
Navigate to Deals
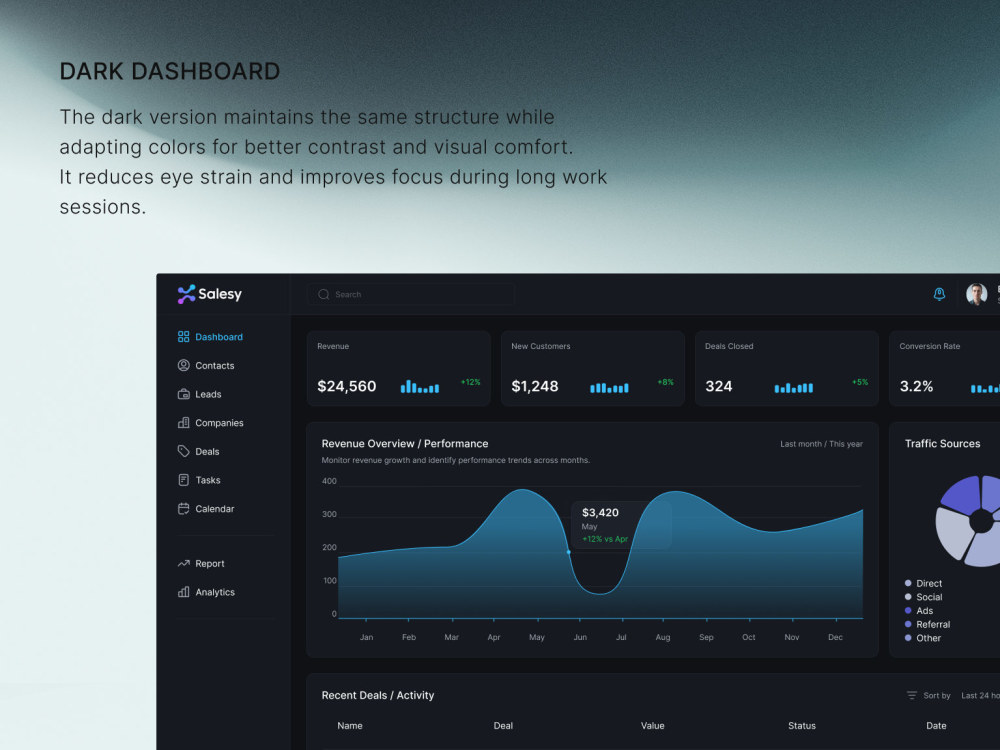[207, 452]
